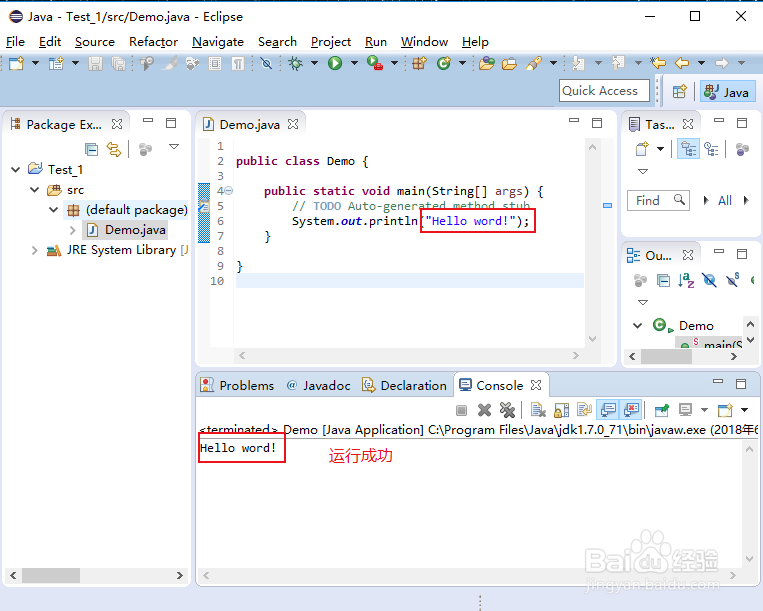Image resolution: width=763 pixels, height=611 pixels.
Task: Click the New file toolbar icon
Action: 16,63
